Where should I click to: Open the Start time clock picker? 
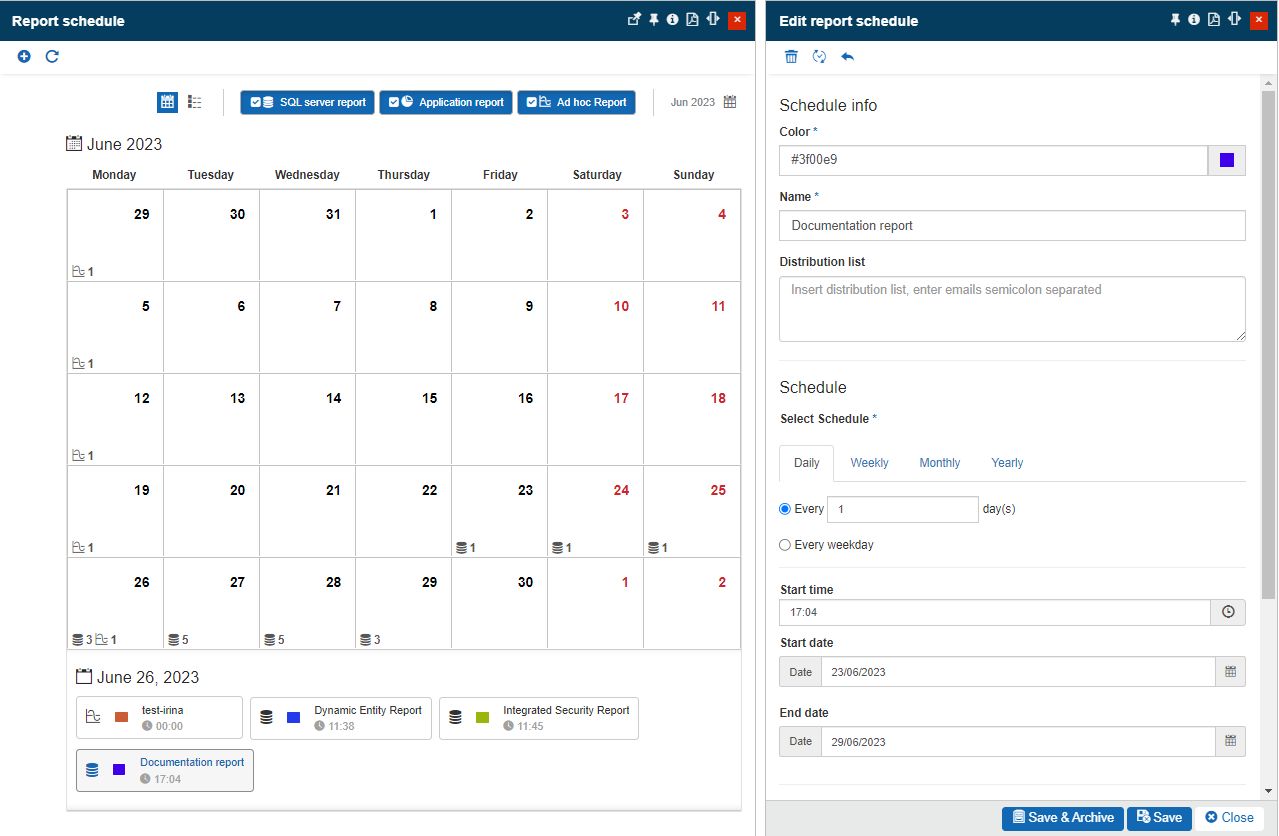[x=1228, y=612]
